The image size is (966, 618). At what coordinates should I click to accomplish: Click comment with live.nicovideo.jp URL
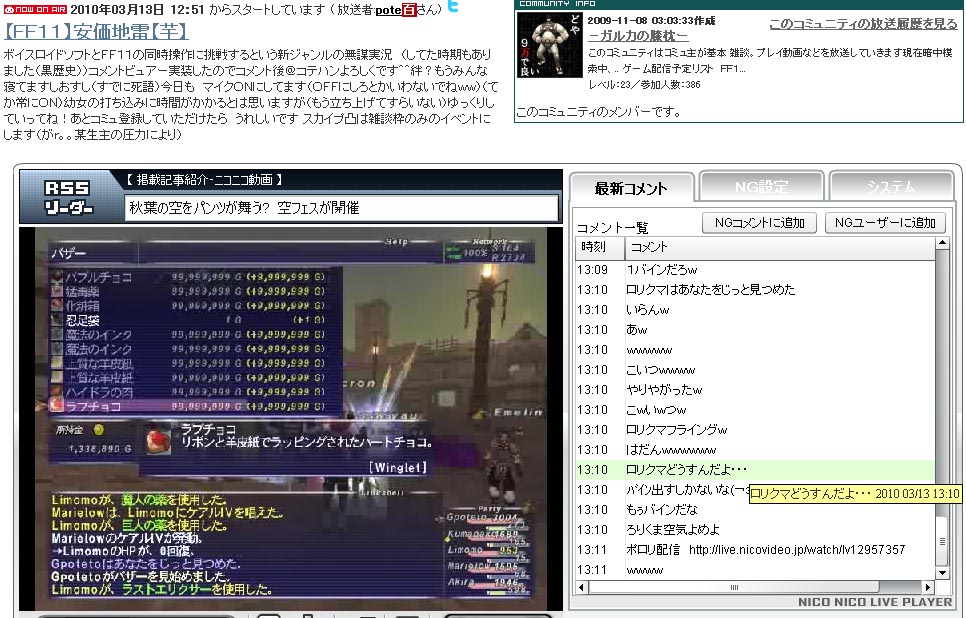[755, 550]
